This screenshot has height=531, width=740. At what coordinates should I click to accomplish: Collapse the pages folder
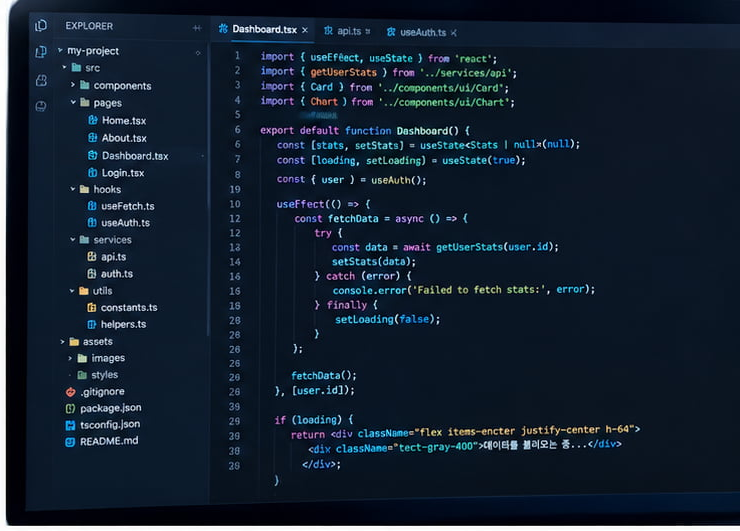pos(73,102)
